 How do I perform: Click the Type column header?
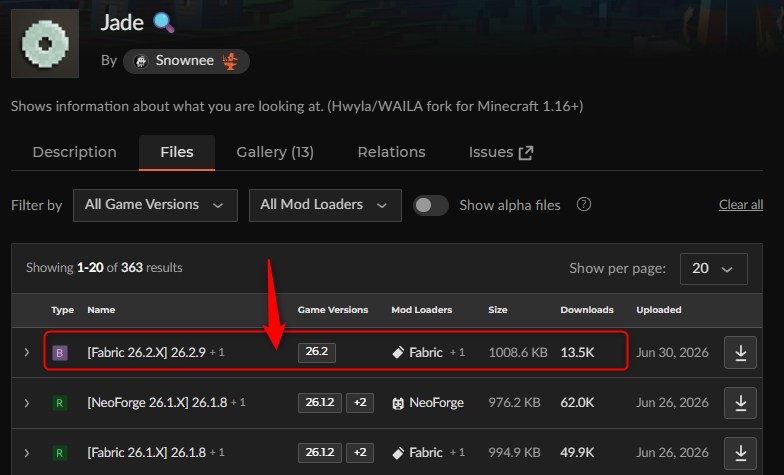click(62, 310)
